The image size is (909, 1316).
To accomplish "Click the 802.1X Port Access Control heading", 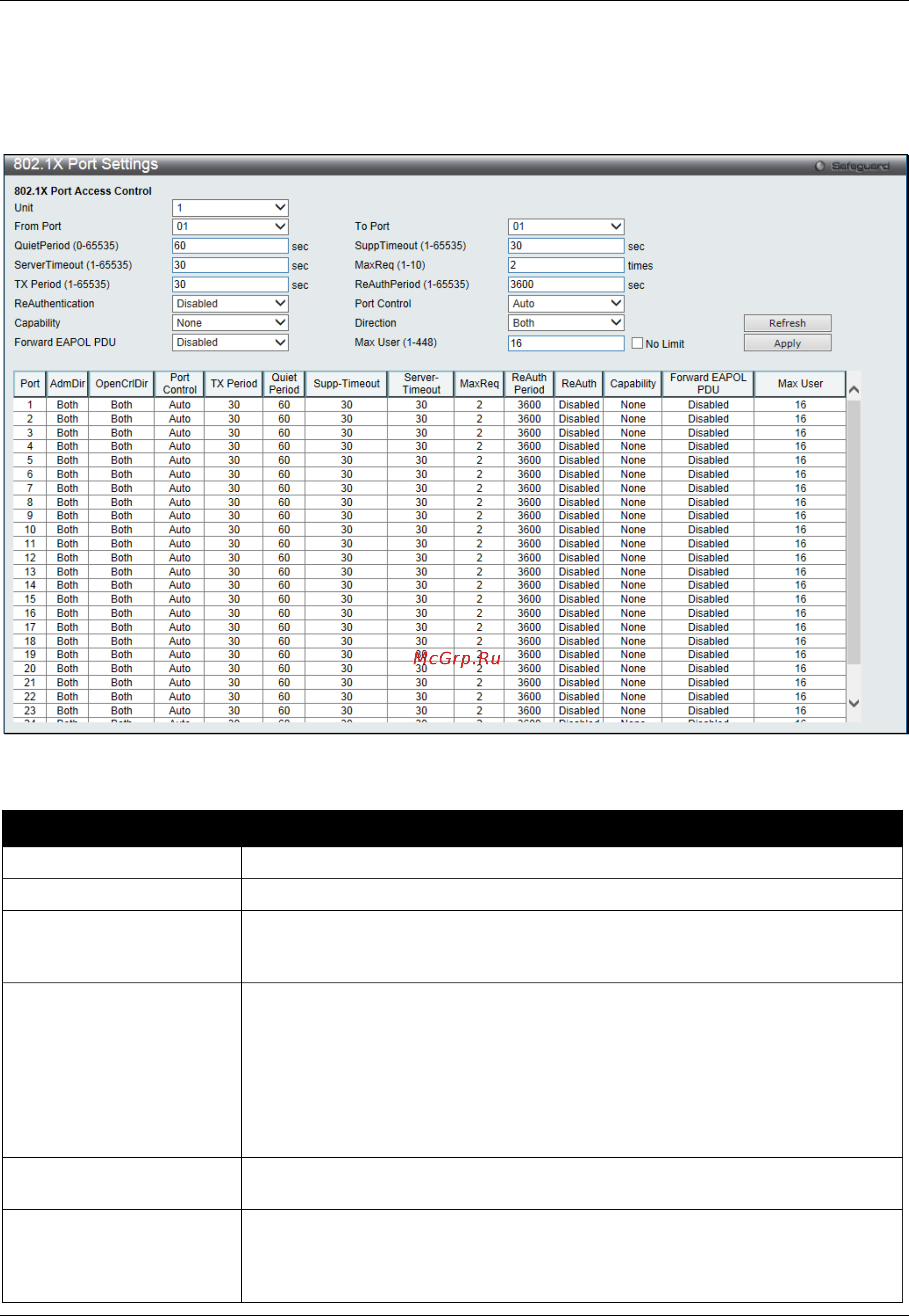I will click(x=83, y=191).
